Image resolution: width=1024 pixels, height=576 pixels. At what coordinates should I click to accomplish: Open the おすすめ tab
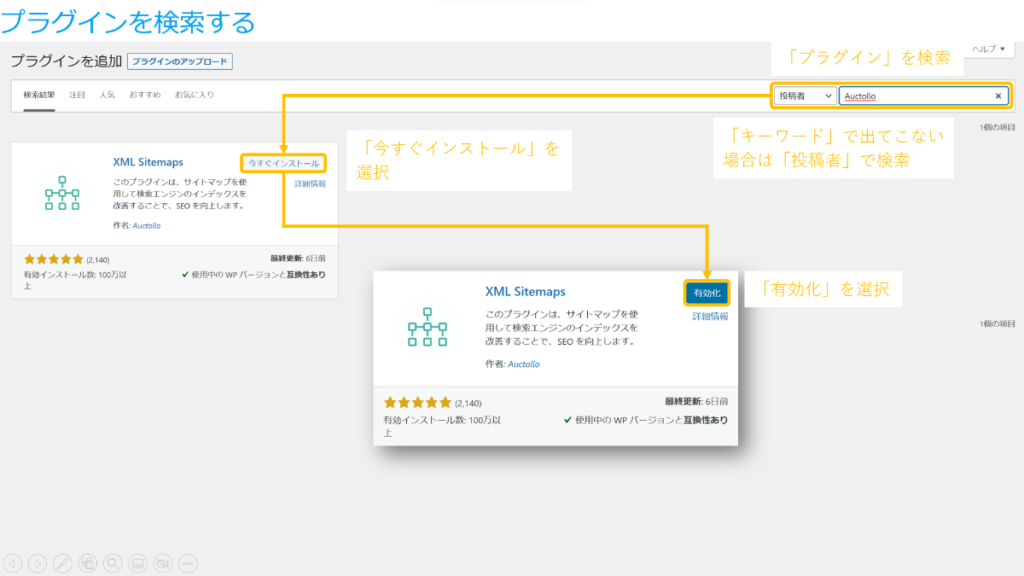tap(144, 95)
